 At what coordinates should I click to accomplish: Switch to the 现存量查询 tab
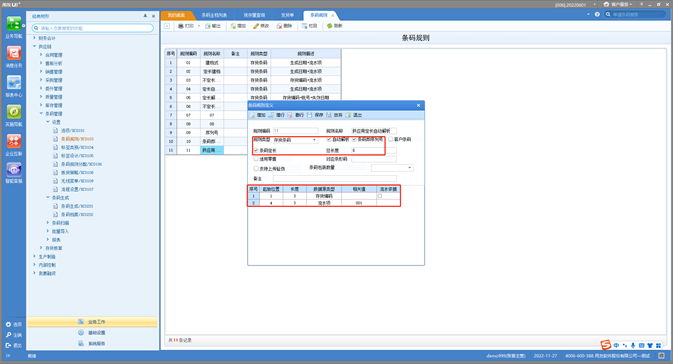(254, 15)
